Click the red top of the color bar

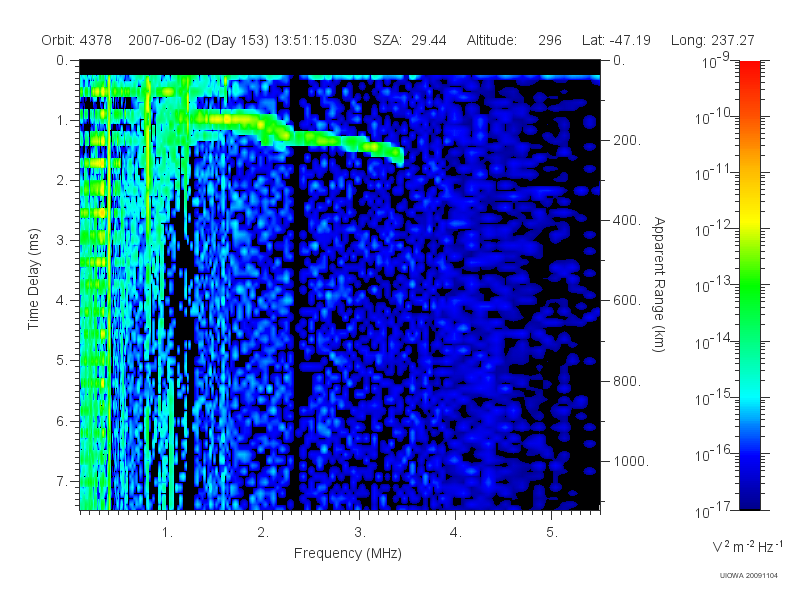point(750,69)
